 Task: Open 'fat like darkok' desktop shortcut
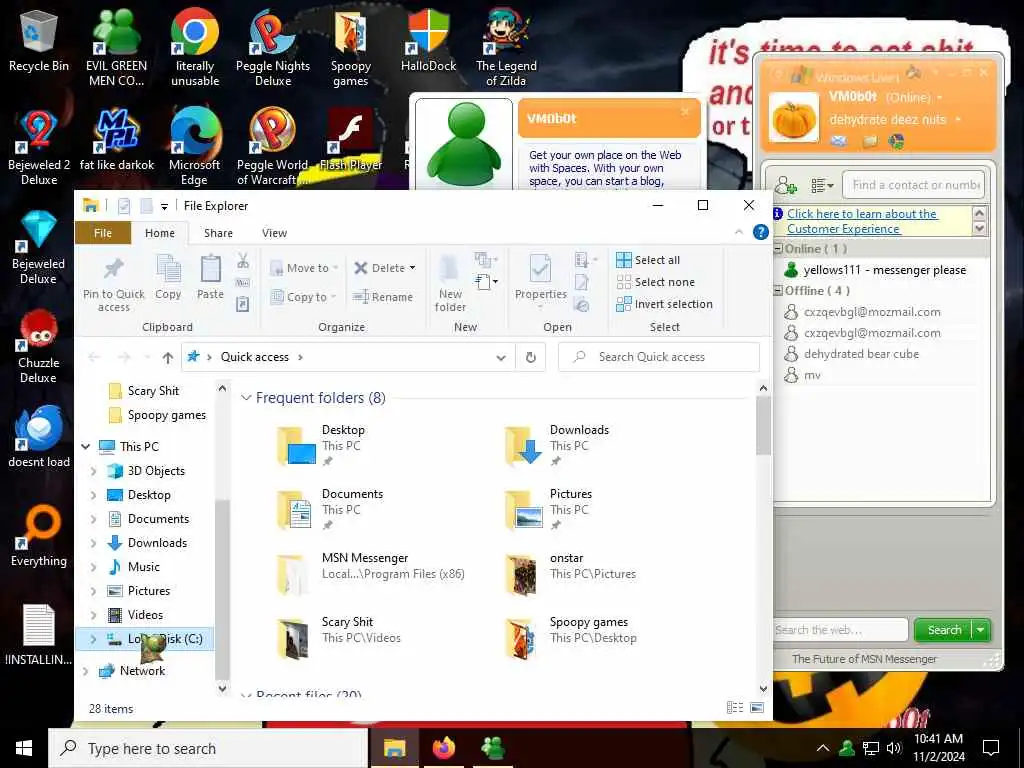116,140
